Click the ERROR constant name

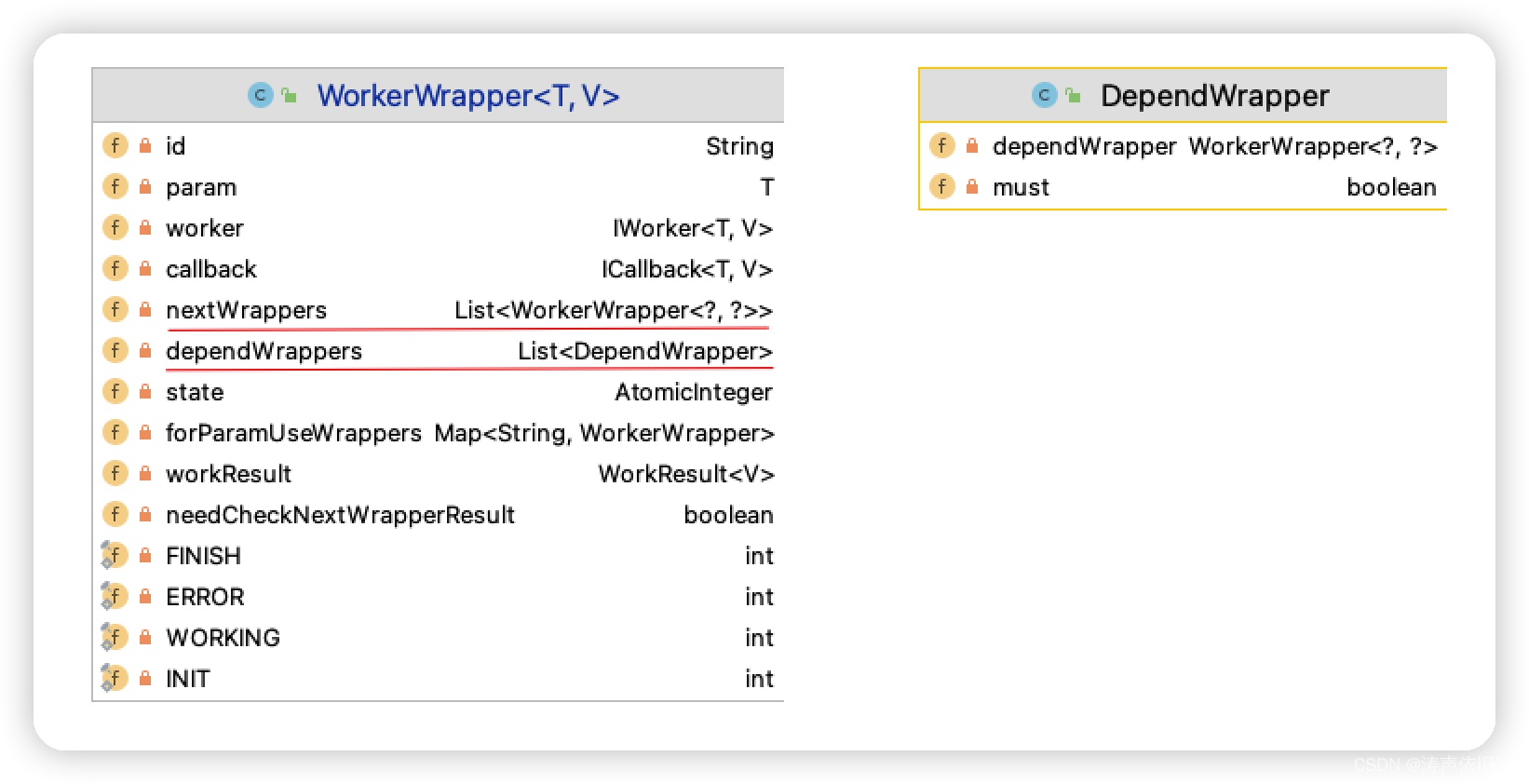(x=205, y=597)
